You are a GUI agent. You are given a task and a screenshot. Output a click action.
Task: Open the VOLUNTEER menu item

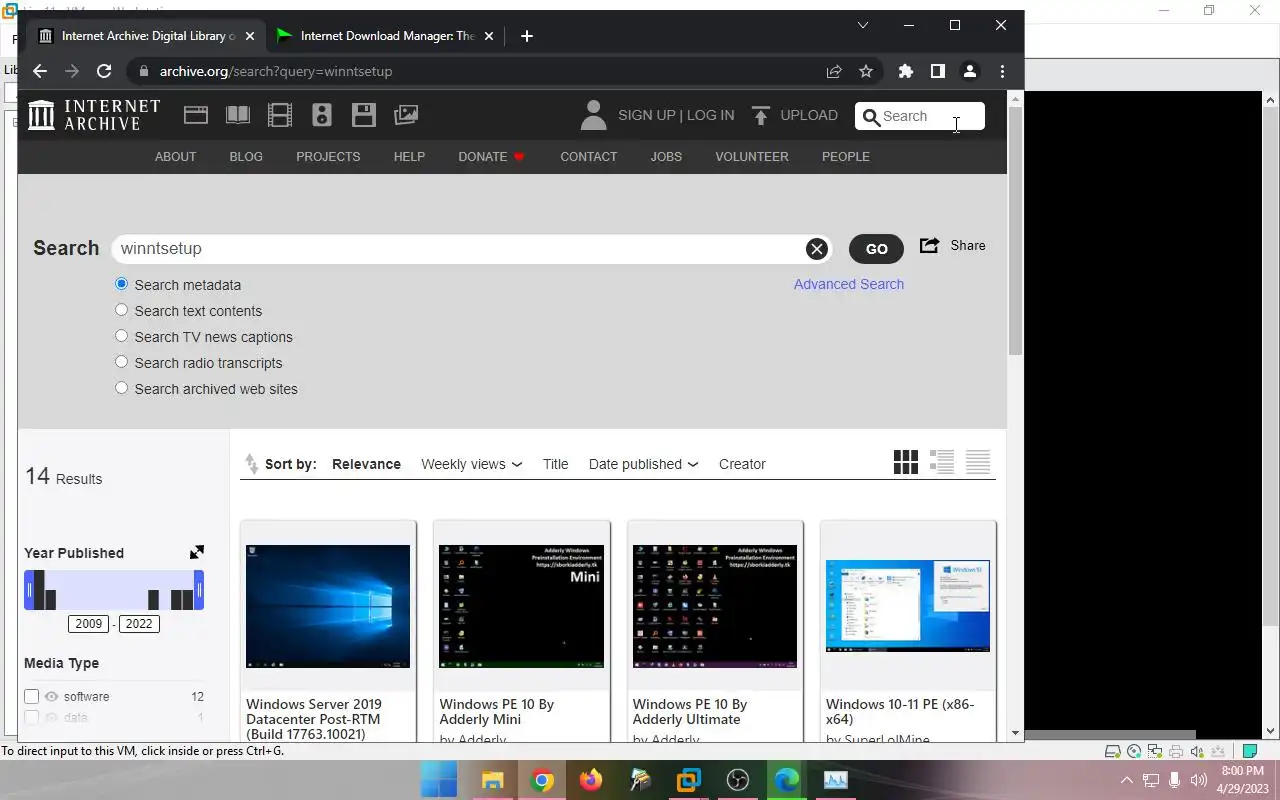pos(752,156)
